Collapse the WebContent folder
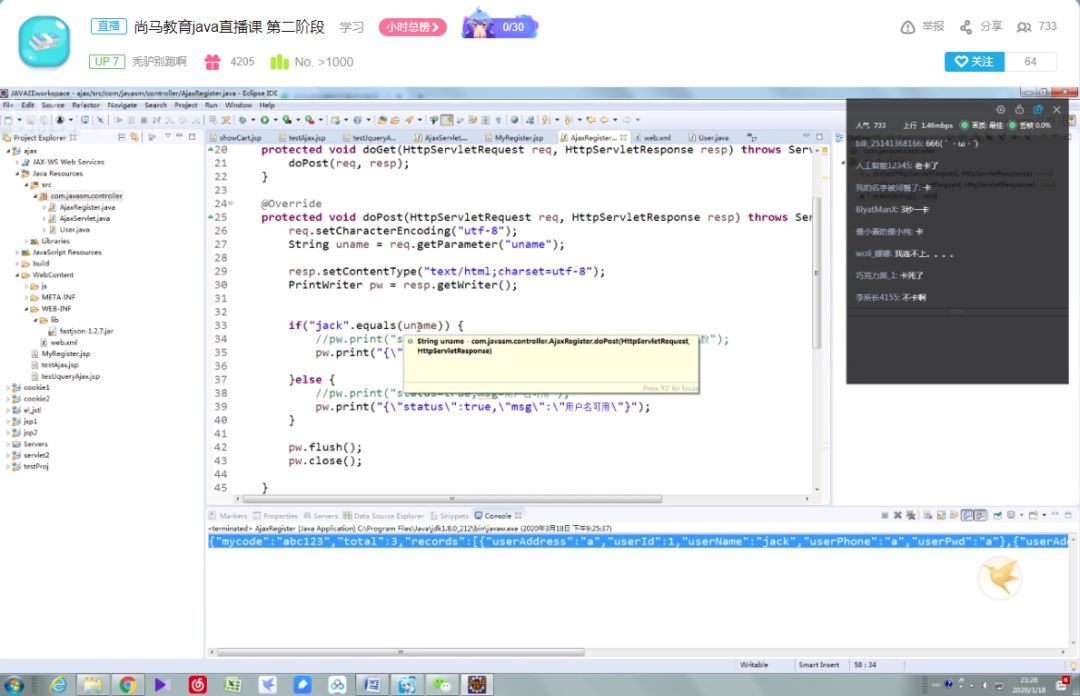The image size is (1080, 696). 17,275
